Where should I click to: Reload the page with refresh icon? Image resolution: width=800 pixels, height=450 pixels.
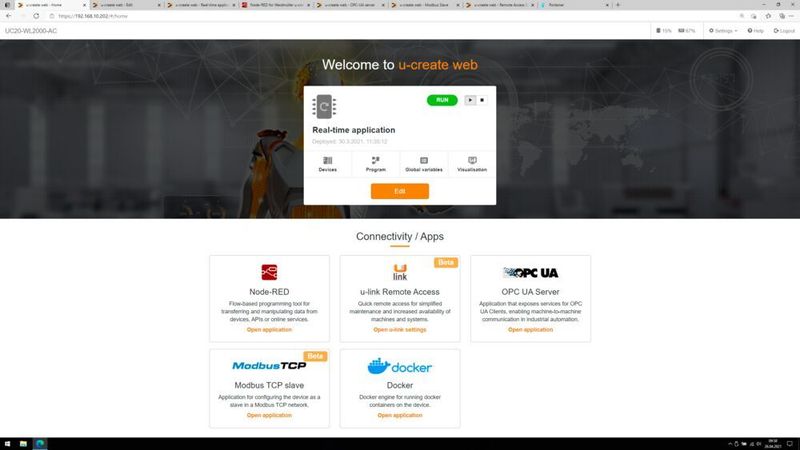(x=36, y=16)
